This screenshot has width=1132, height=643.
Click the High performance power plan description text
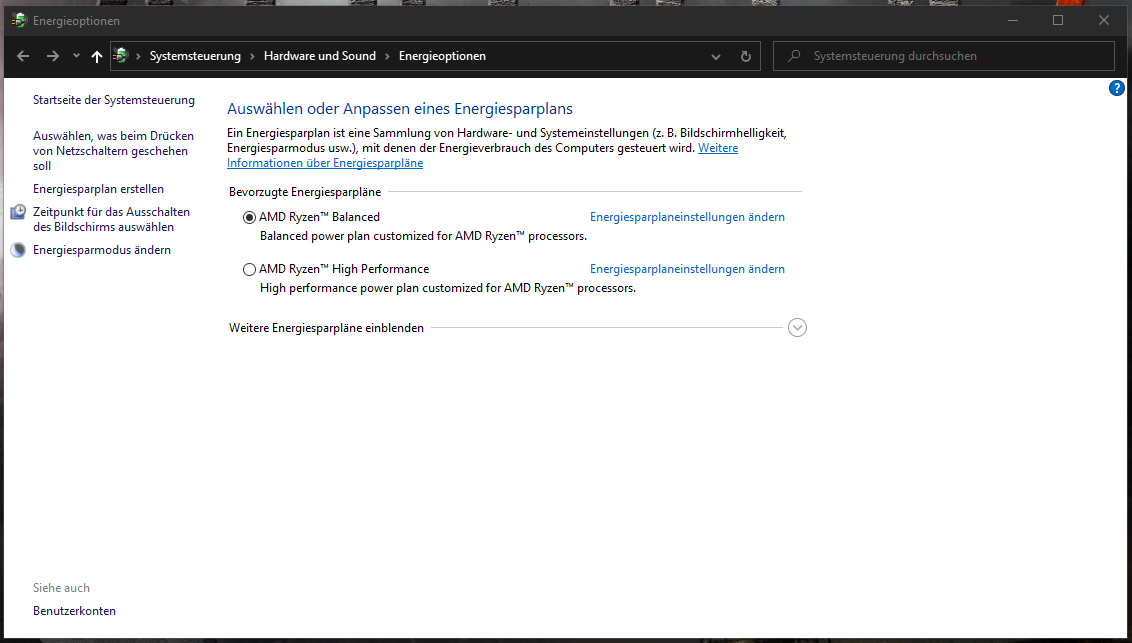pyautogui.click(x=448, y=288)
